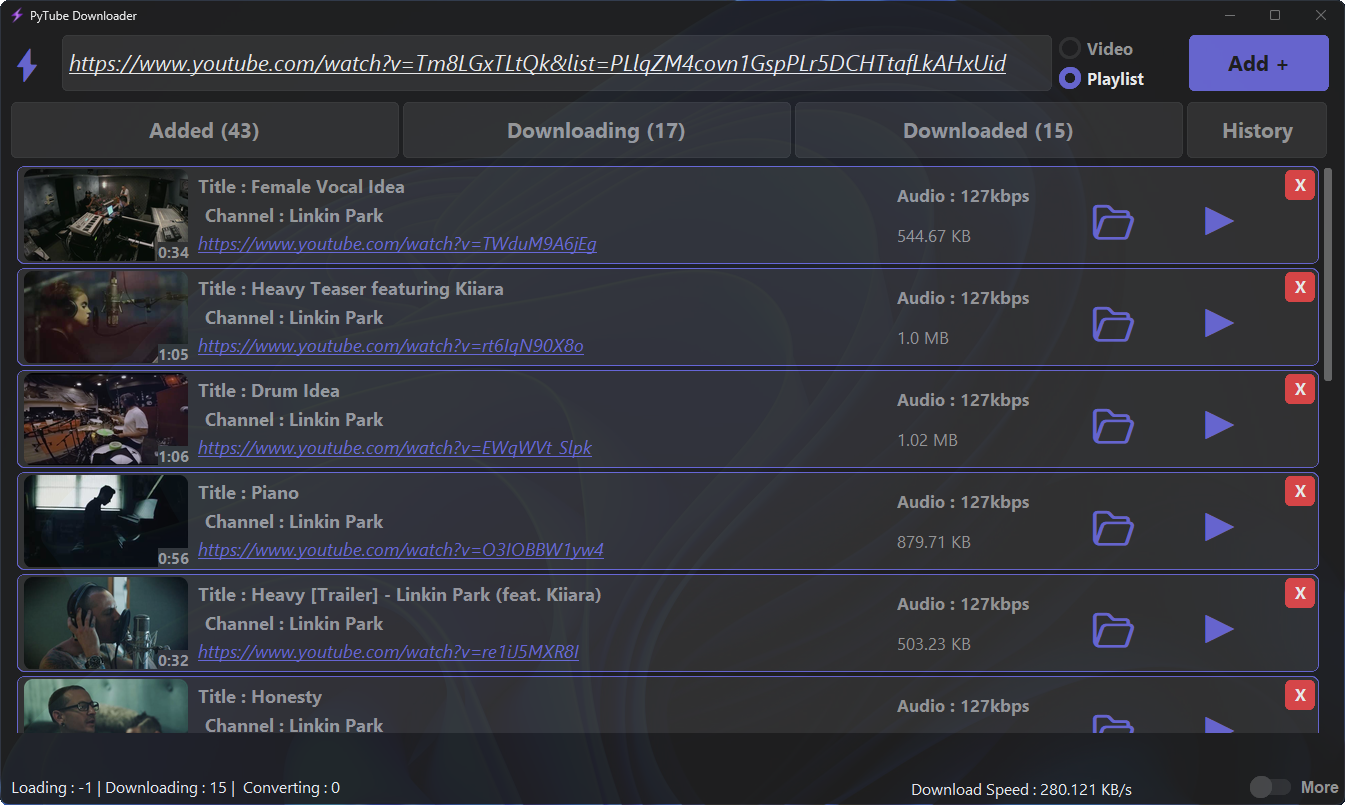1345x805 pixels.
Task: Click the Add + button
Action: coord(1258,63)
